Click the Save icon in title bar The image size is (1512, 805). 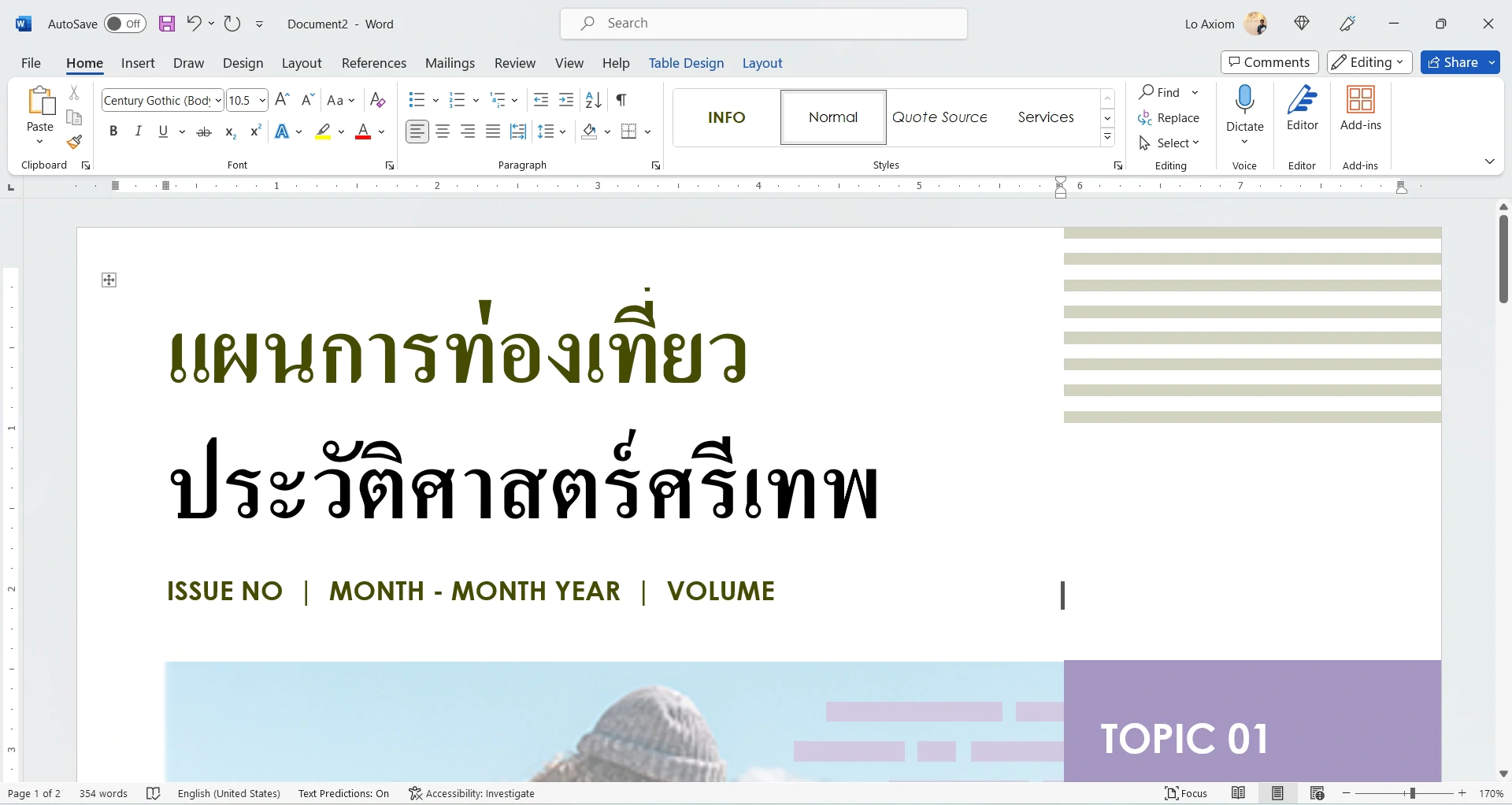pos(167,24)
